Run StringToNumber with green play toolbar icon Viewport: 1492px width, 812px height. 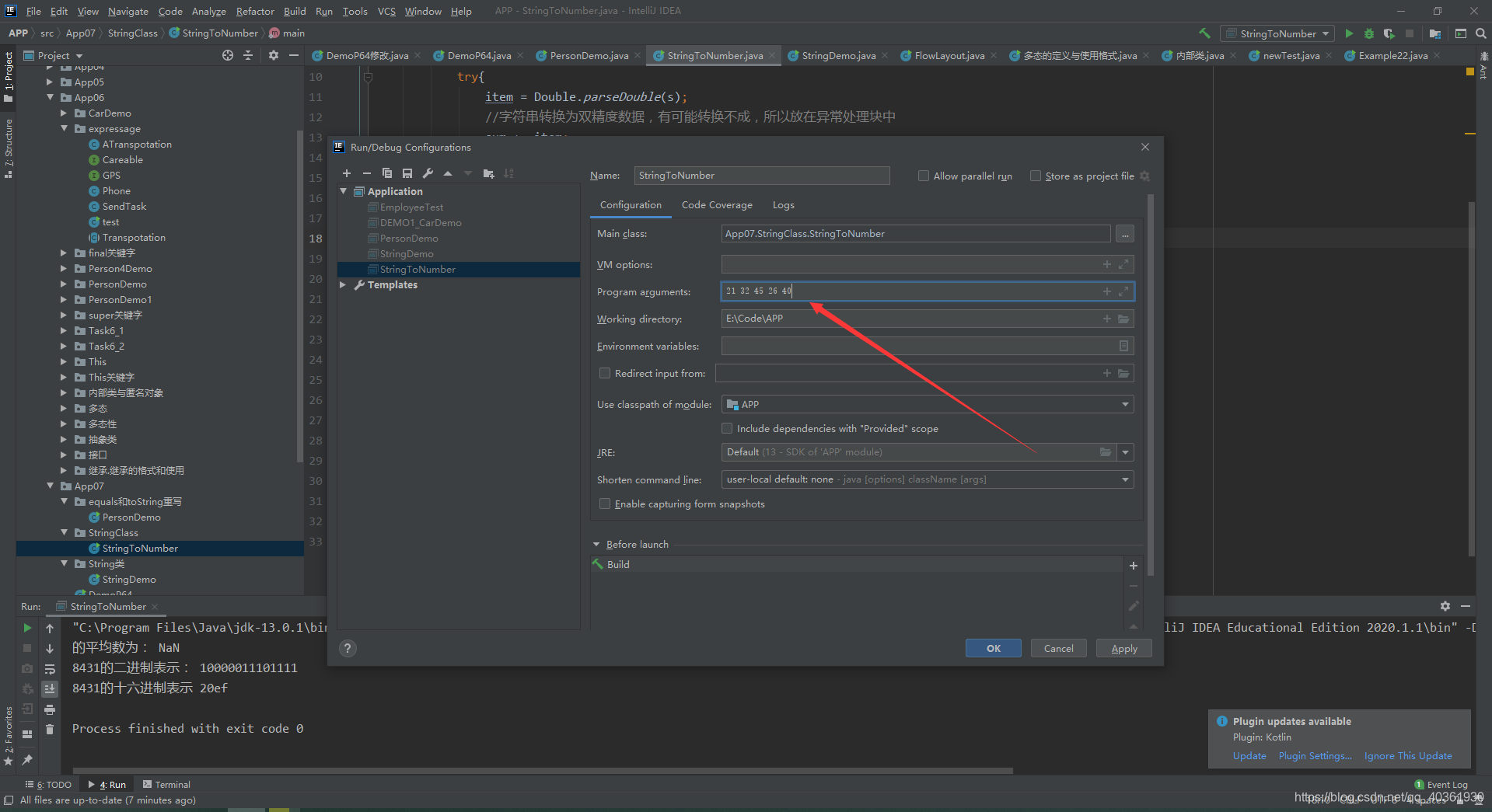pos(1349,33)
